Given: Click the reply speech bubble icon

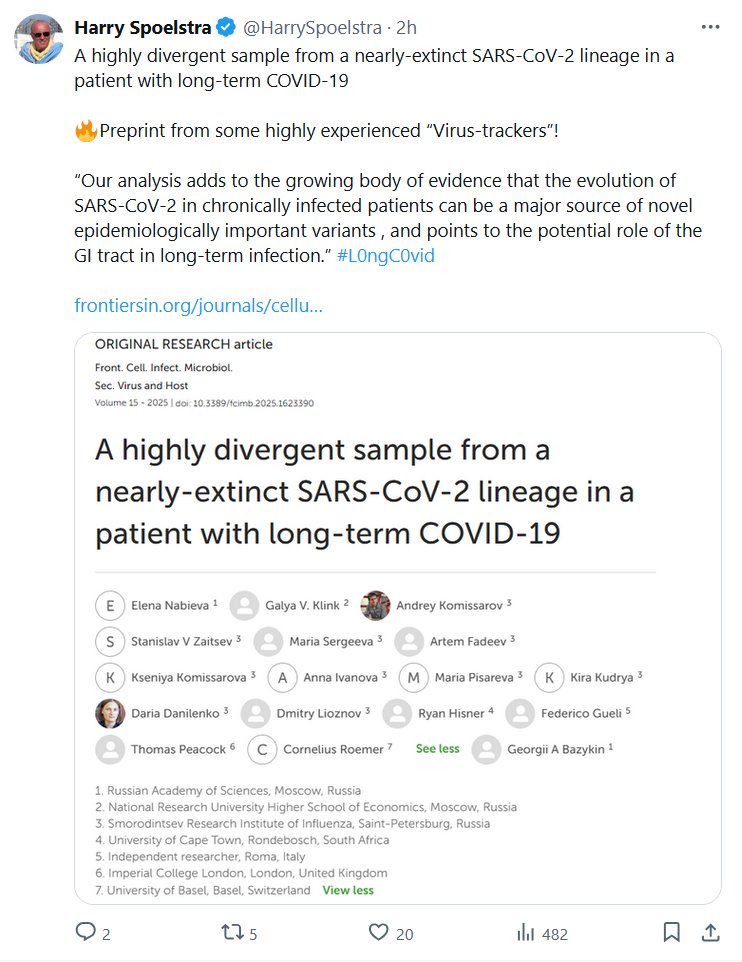Looking at the screenshot, I should pyautogui.click(x=86, y=933).
